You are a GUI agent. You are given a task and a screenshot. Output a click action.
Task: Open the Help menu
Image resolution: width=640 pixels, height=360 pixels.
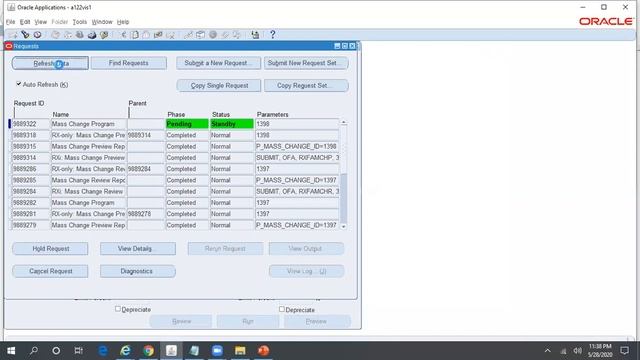123,22
